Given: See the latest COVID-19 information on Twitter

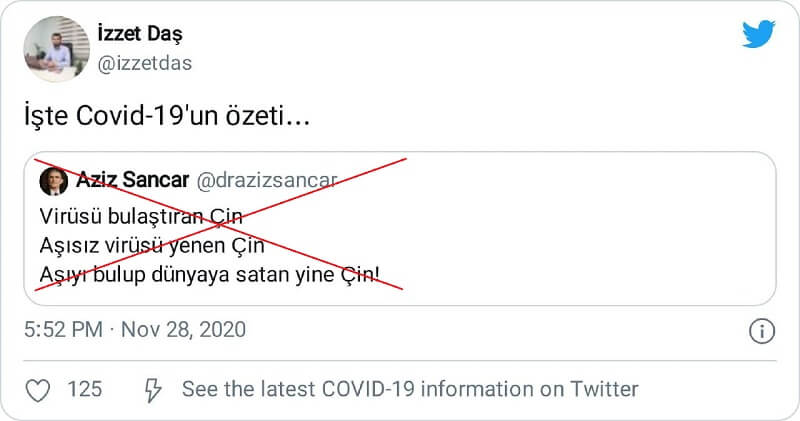Looking at the screenshot, I should [x=409, y=389].
